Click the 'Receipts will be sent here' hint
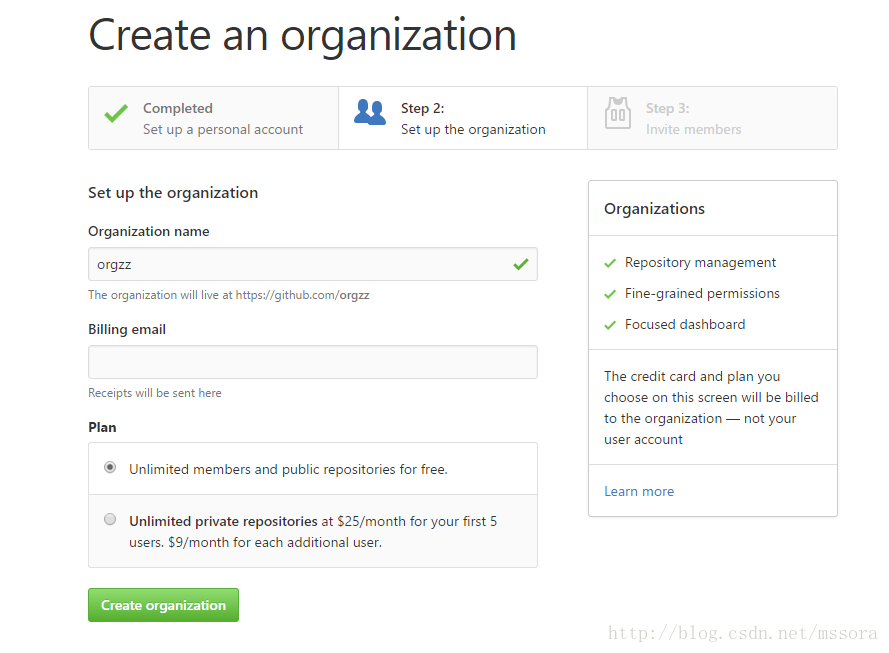 pos(155,393)
